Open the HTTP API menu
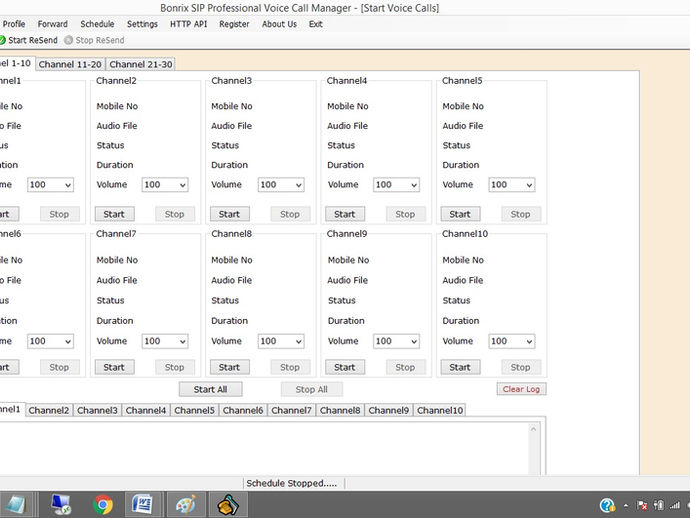 point(188,24)
